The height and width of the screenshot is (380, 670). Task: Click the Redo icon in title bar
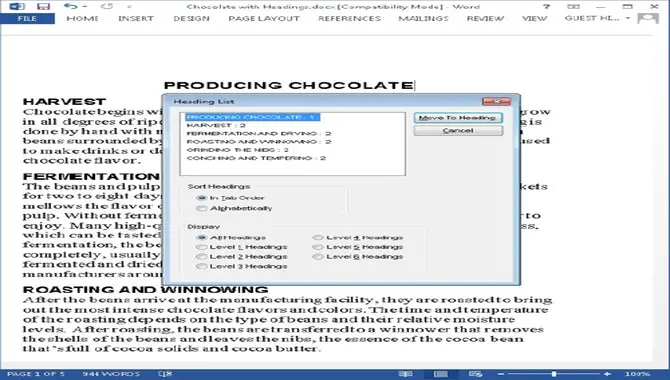(106, 6)
